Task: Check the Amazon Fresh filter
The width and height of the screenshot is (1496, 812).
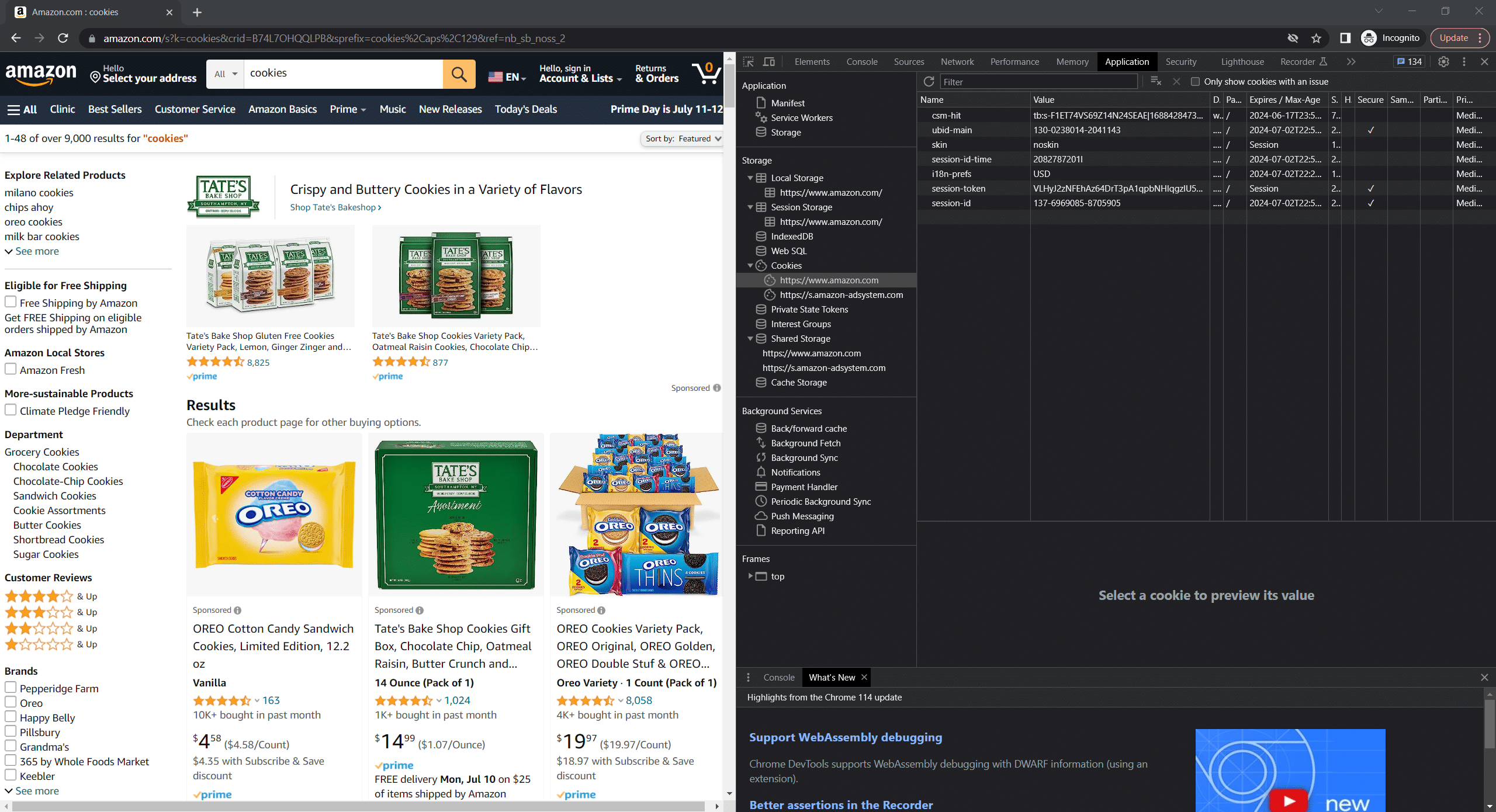Action: click(x=11, y=370)
